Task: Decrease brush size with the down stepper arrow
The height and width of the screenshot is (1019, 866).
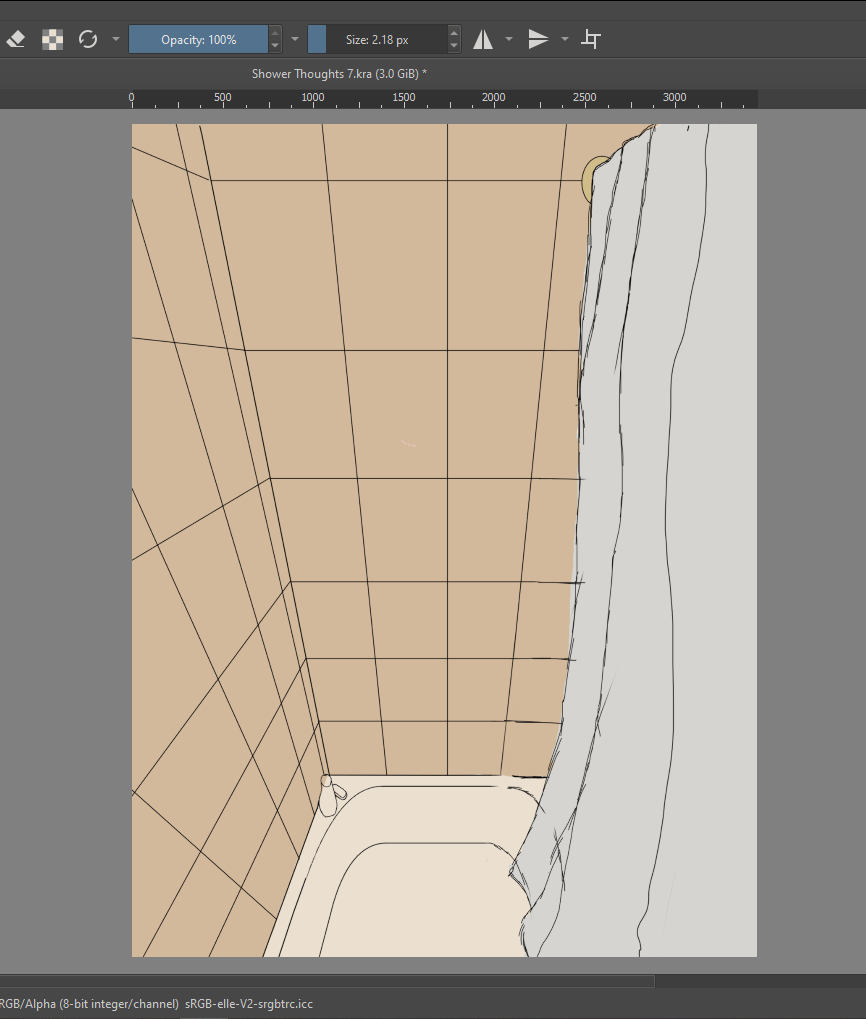Action: pyautogui.click(x=454, y=46)
